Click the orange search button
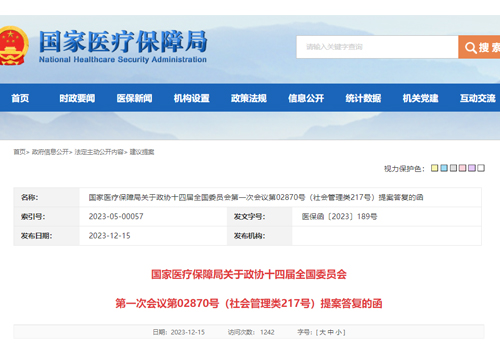This screenshot has width=500, height=363. tap(479, 47)
